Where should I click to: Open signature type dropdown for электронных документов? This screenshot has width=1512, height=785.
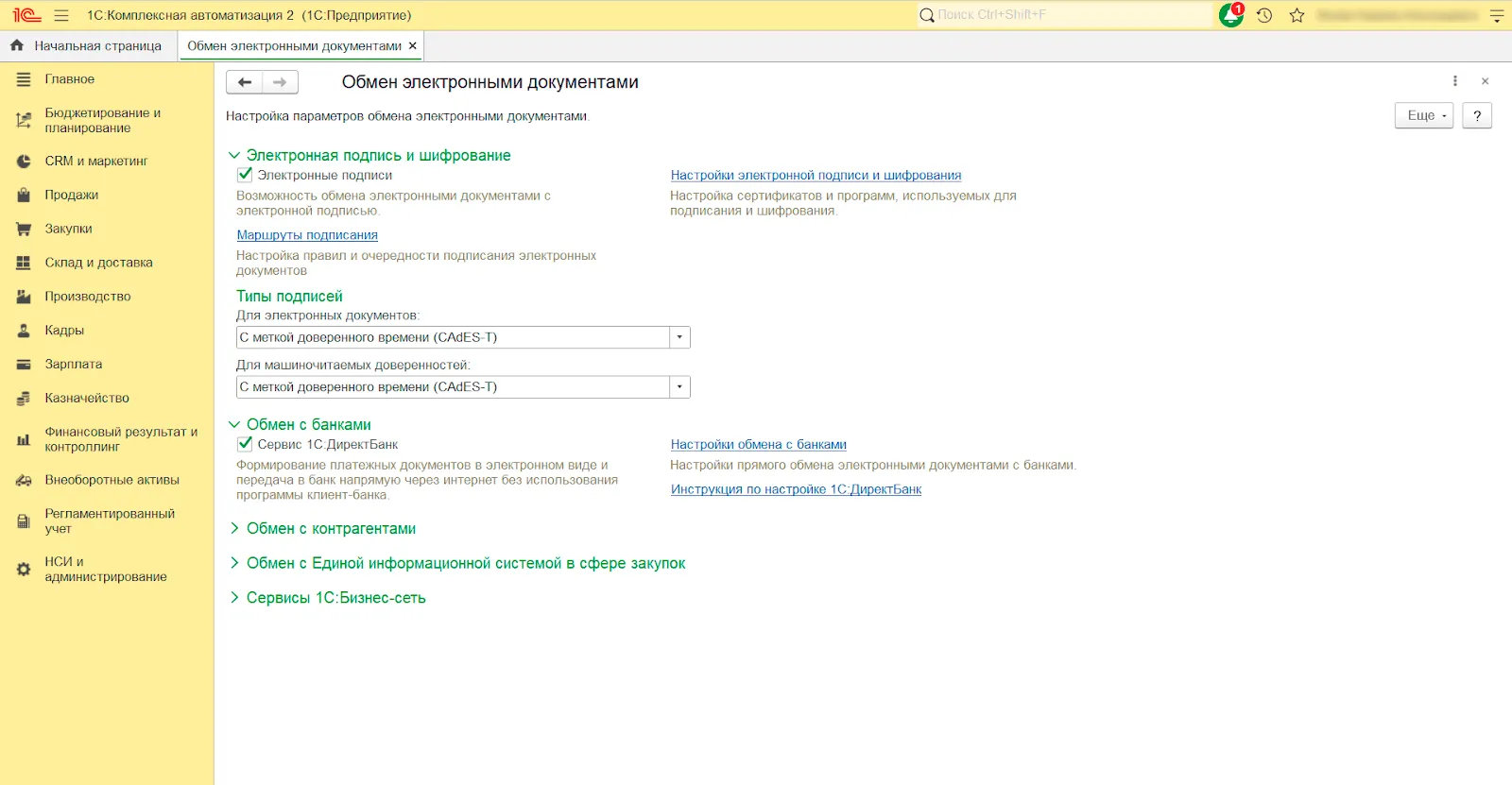coord(679,337)
